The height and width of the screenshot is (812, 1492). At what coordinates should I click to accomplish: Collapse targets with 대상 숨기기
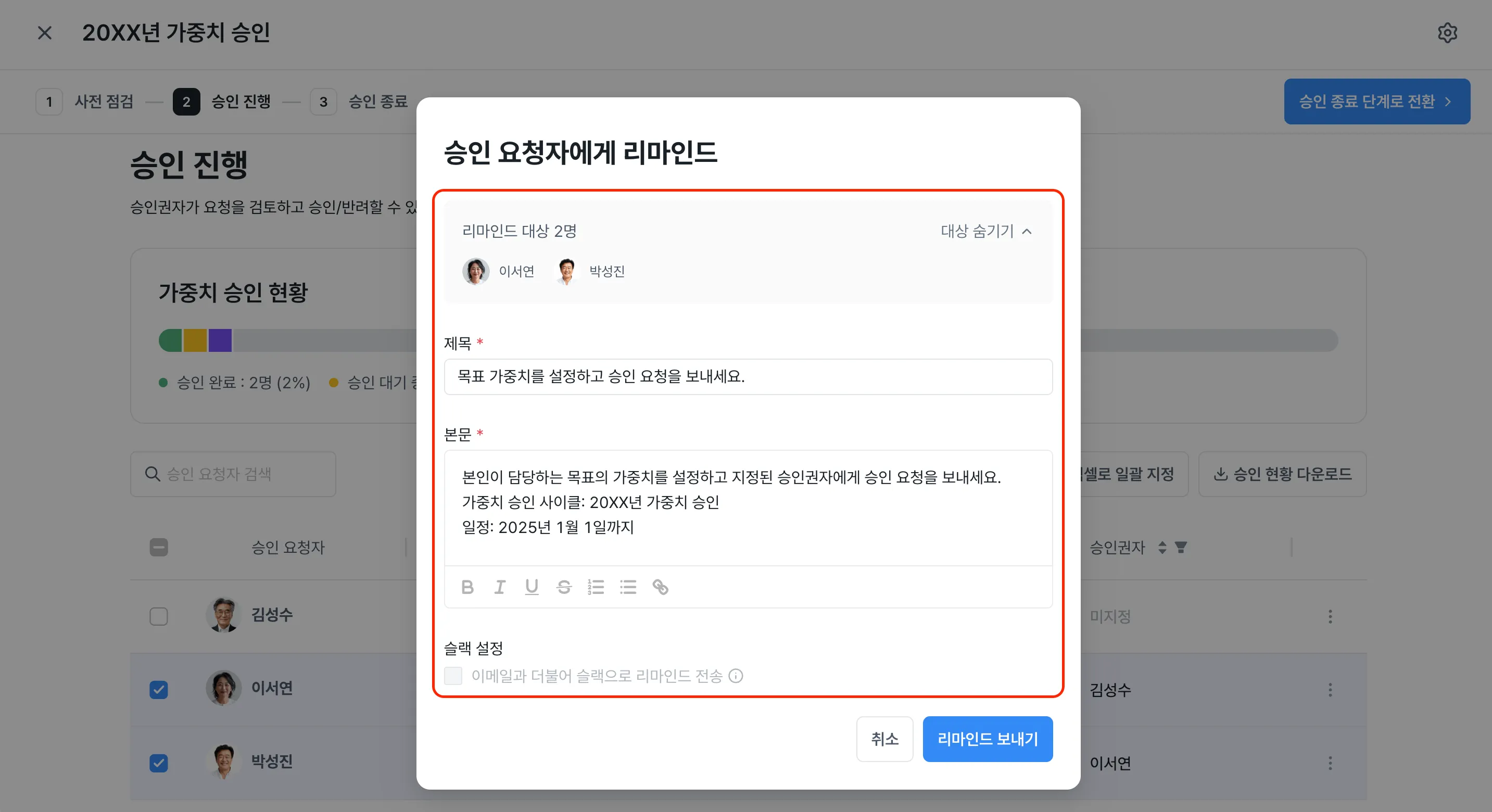click(x=986, y=231)
